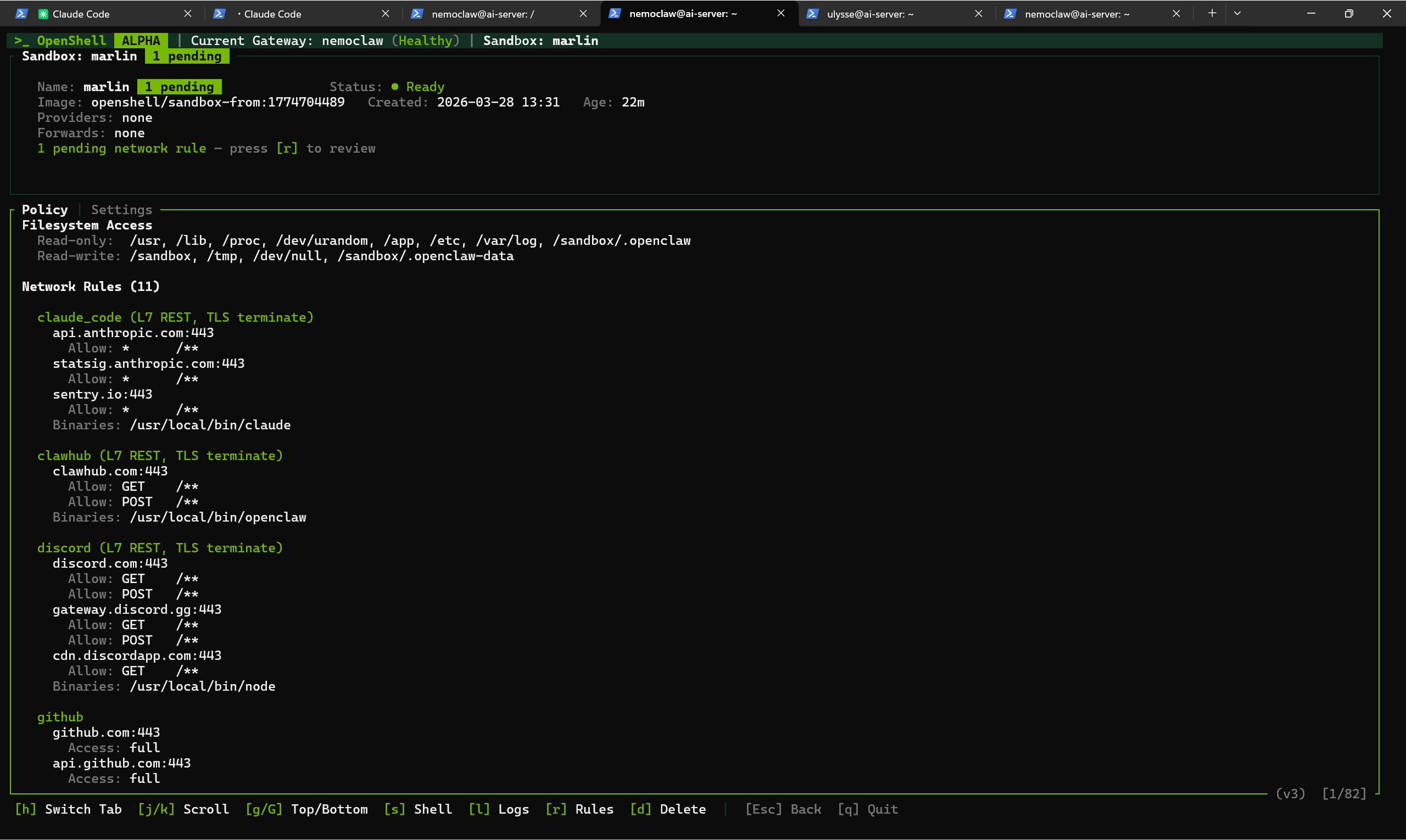
Task: Select the Policy panel tab
Action: [44, 209]
